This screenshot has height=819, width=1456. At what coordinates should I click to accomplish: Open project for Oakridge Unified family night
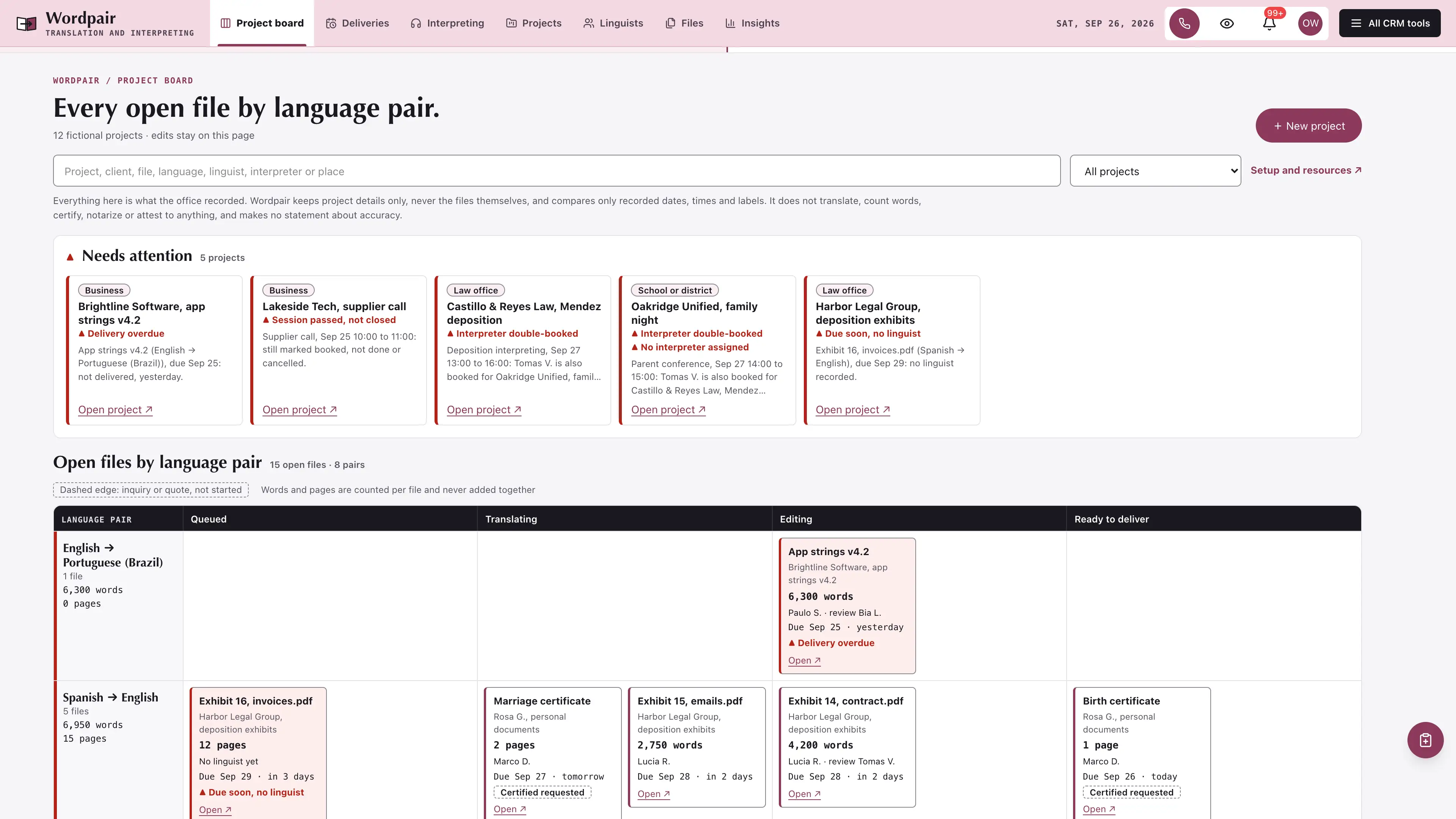[x=668, y=410]
